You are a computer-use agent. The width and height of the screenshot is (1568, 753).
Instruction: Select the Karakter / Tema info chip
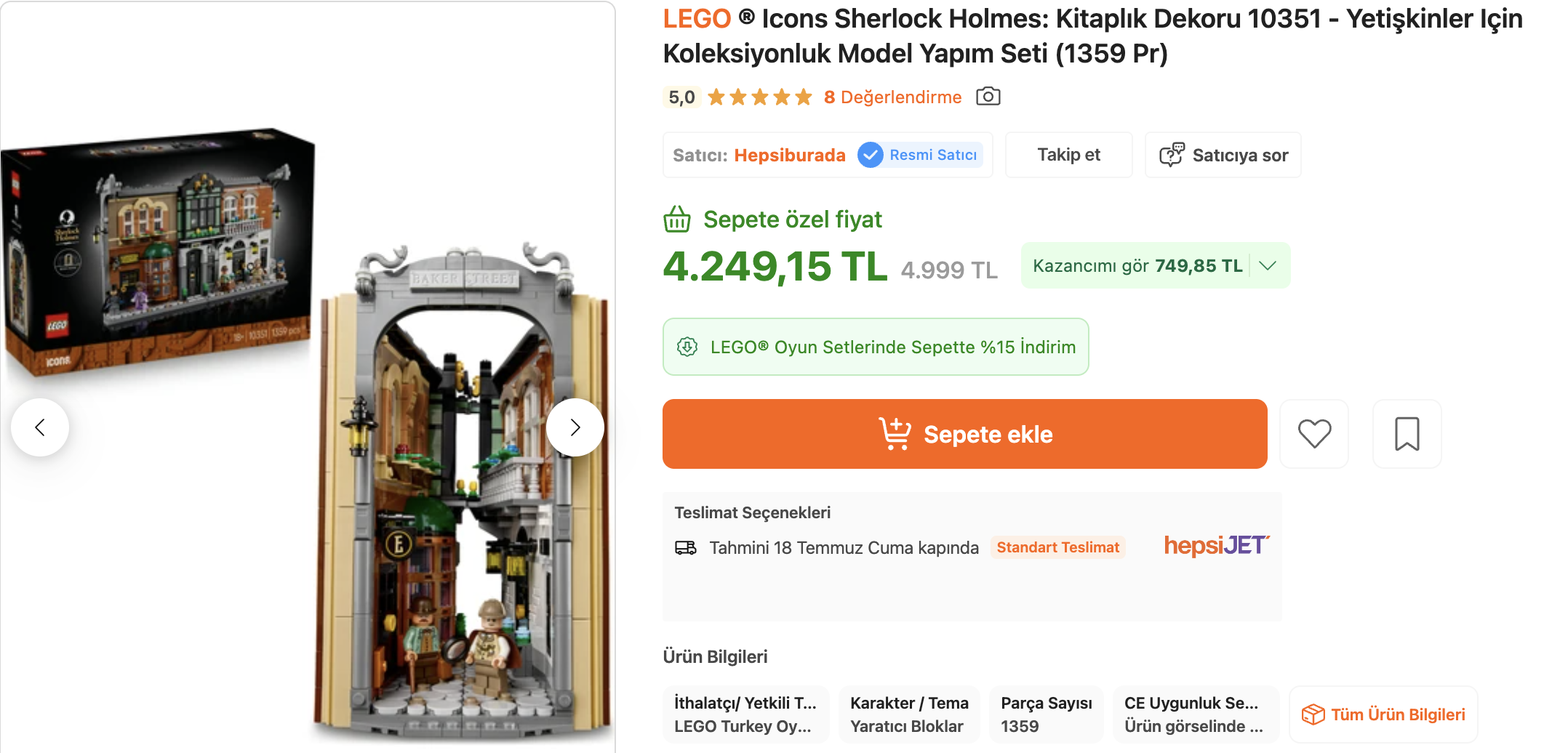[909, 714]
